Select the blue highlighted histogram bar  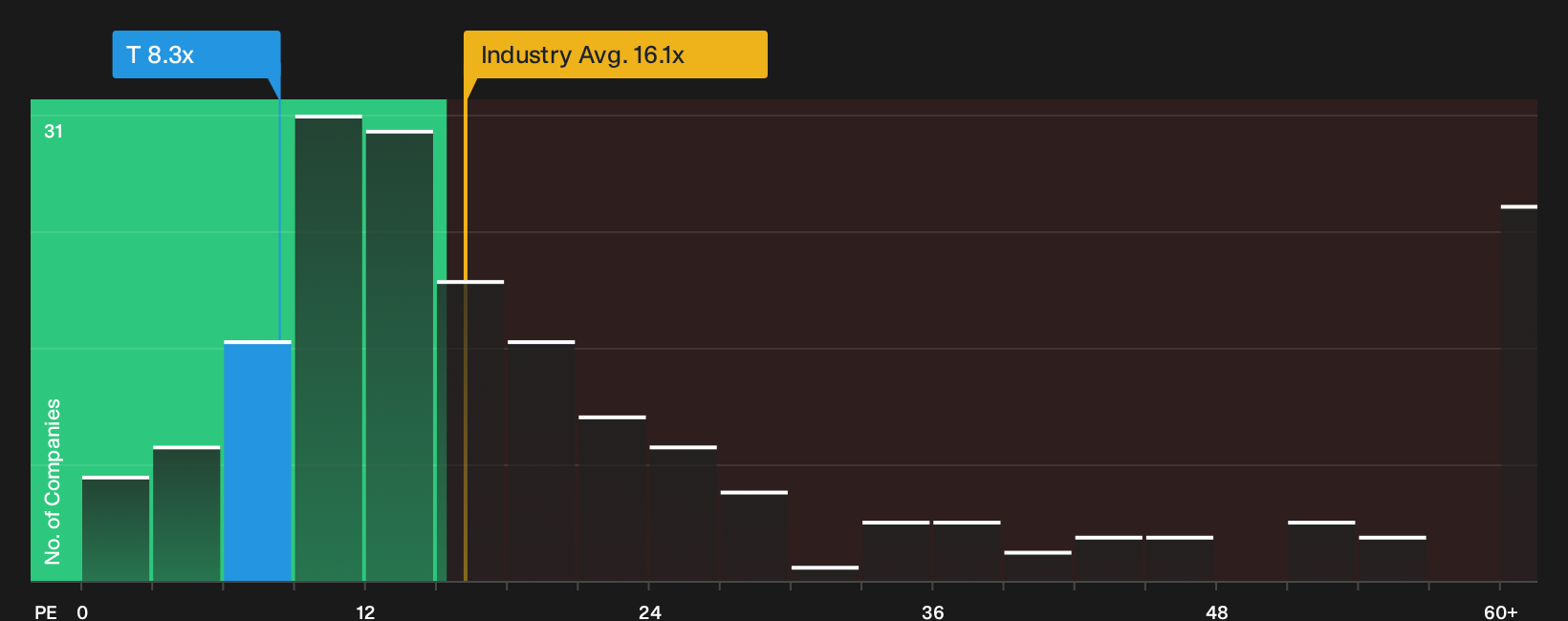(257, 460)
